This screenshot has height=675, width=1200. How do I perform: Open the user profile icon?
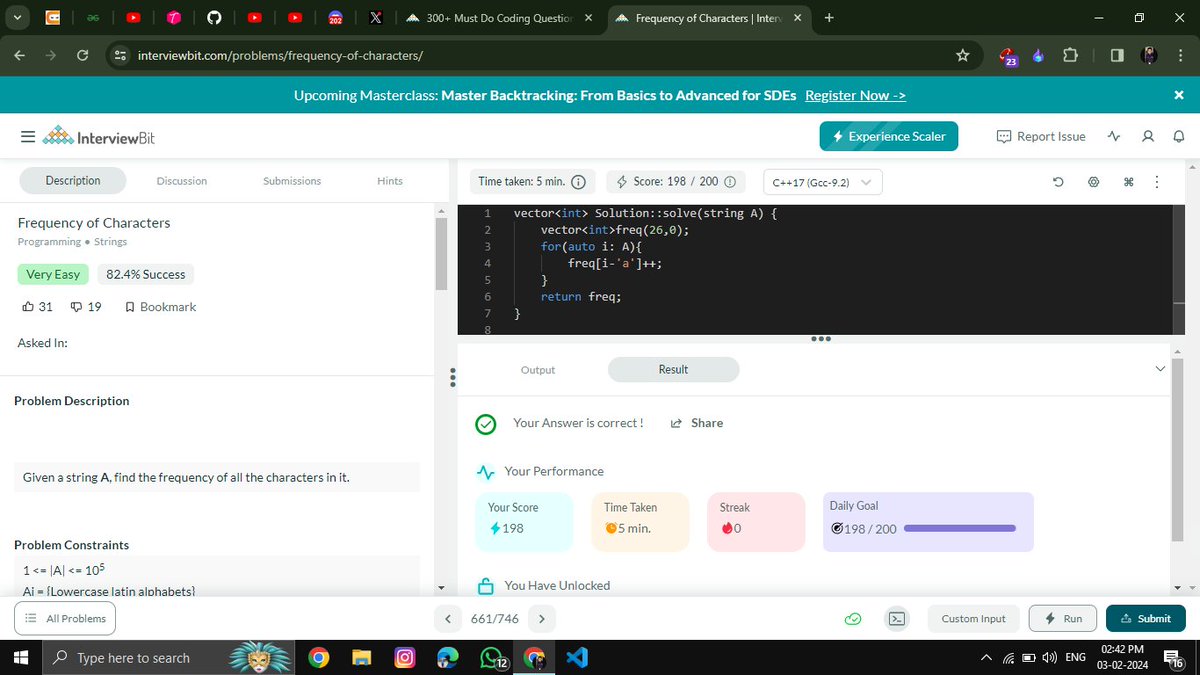pos(1147,136)
